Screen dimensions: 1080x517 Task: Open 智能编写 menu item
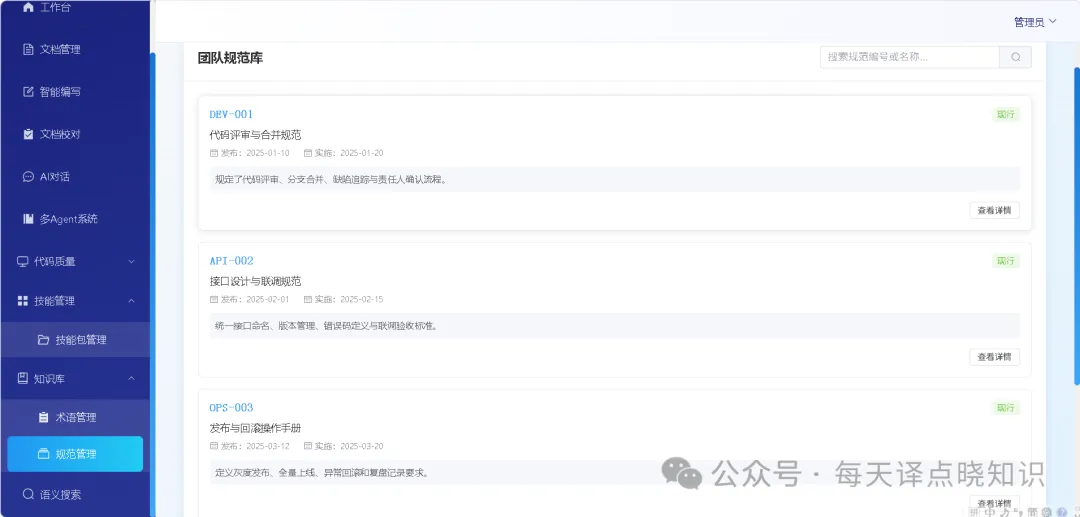coord(75,92)
